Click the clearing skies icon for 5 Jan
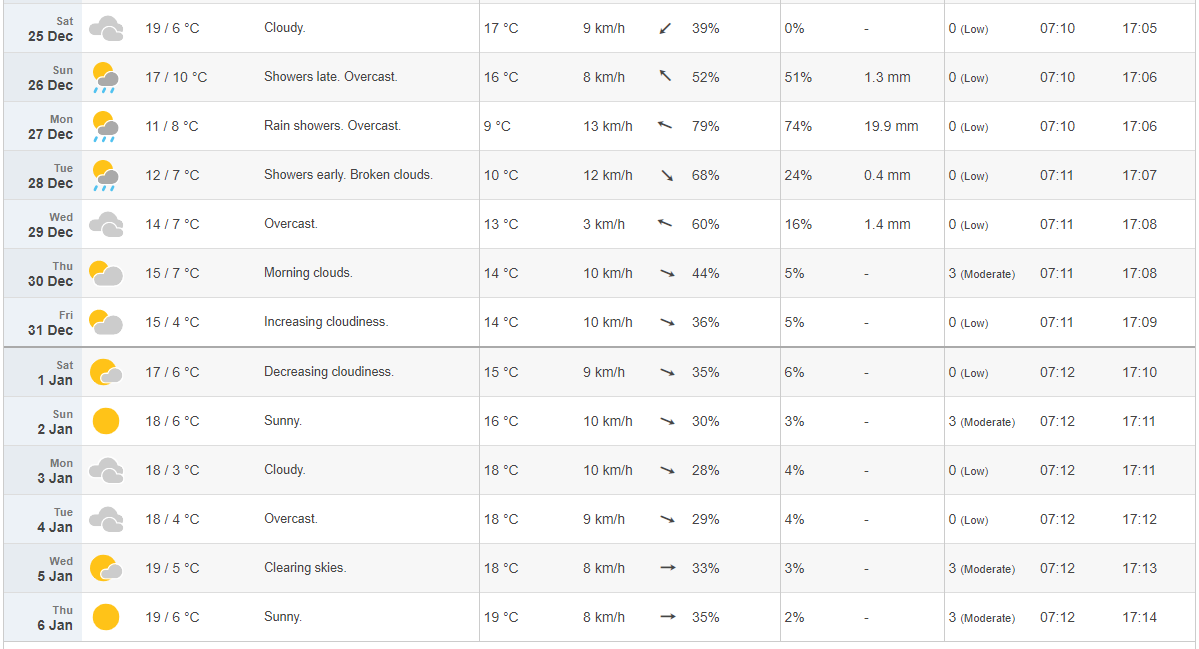Screen dimensions: 1199x649 click(x=105, y=568)
